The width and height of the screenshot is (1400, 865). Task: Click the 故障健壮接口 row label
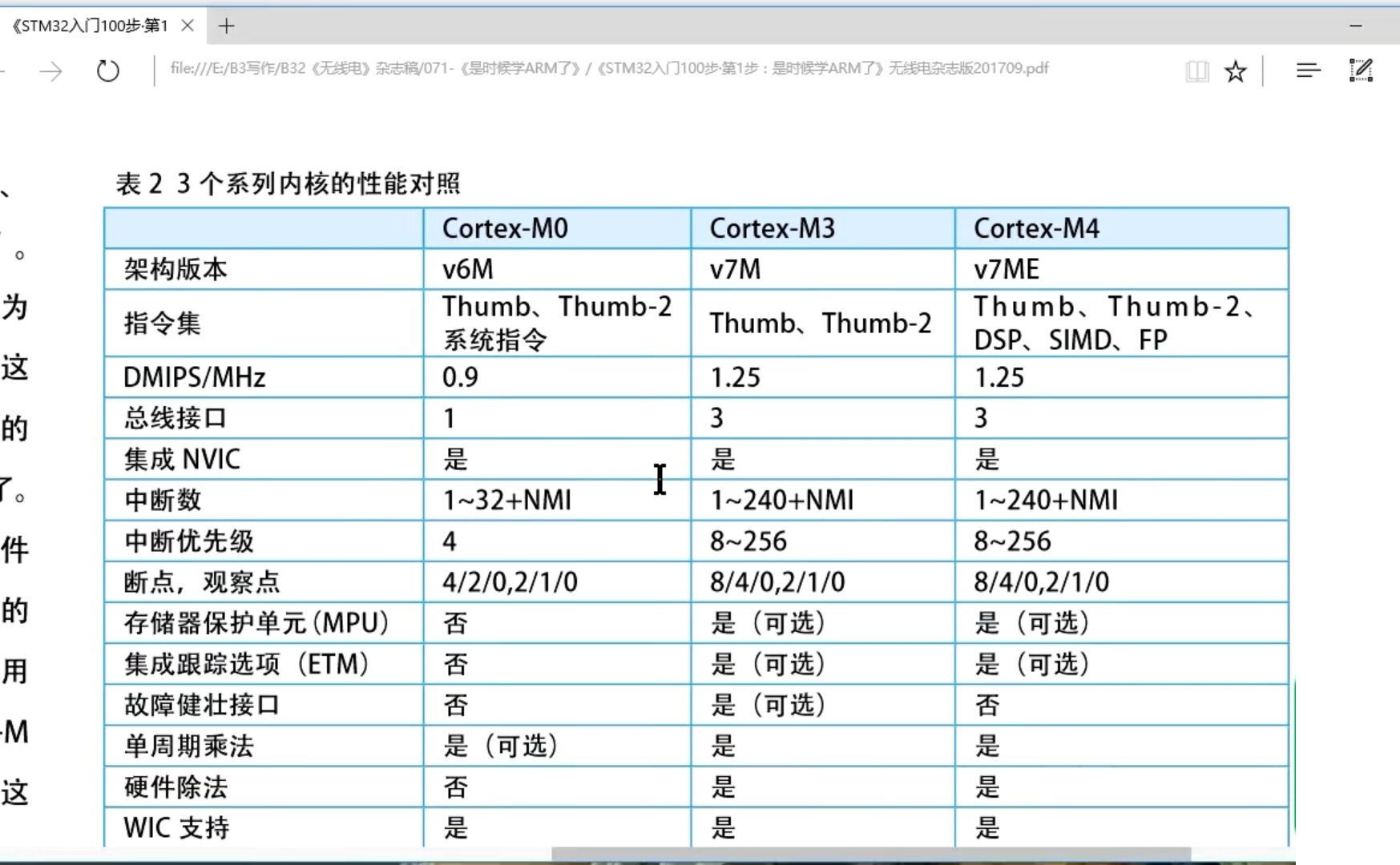click(202, 706)
